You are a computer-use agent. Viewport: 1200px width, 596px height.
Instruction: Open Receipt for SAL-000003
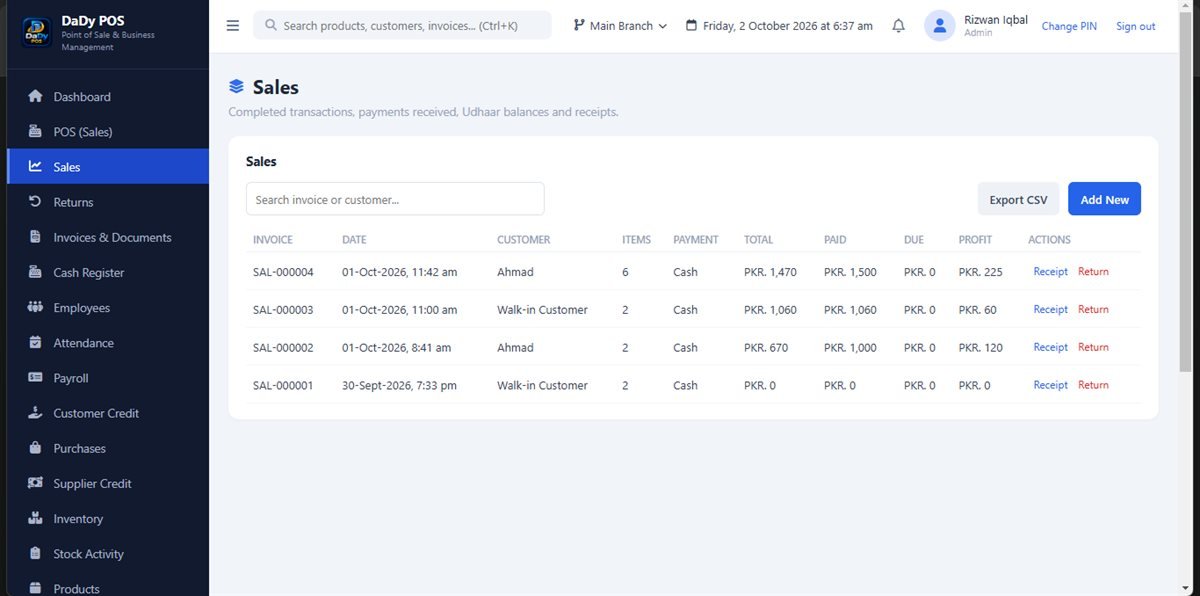pos(1050,309)
